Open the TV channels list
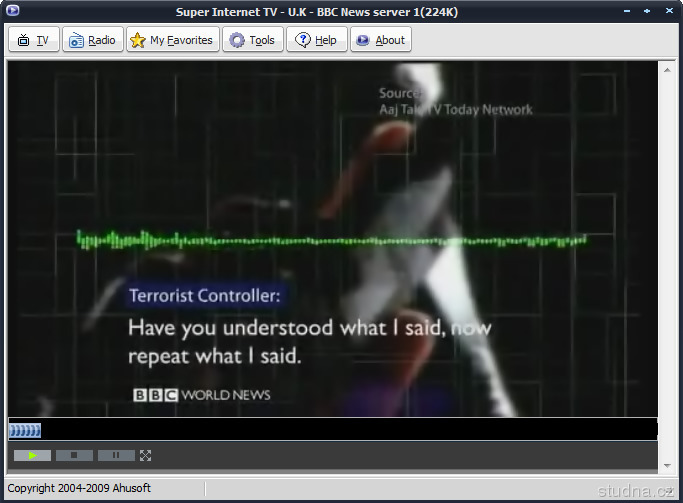 coord(34,40)
